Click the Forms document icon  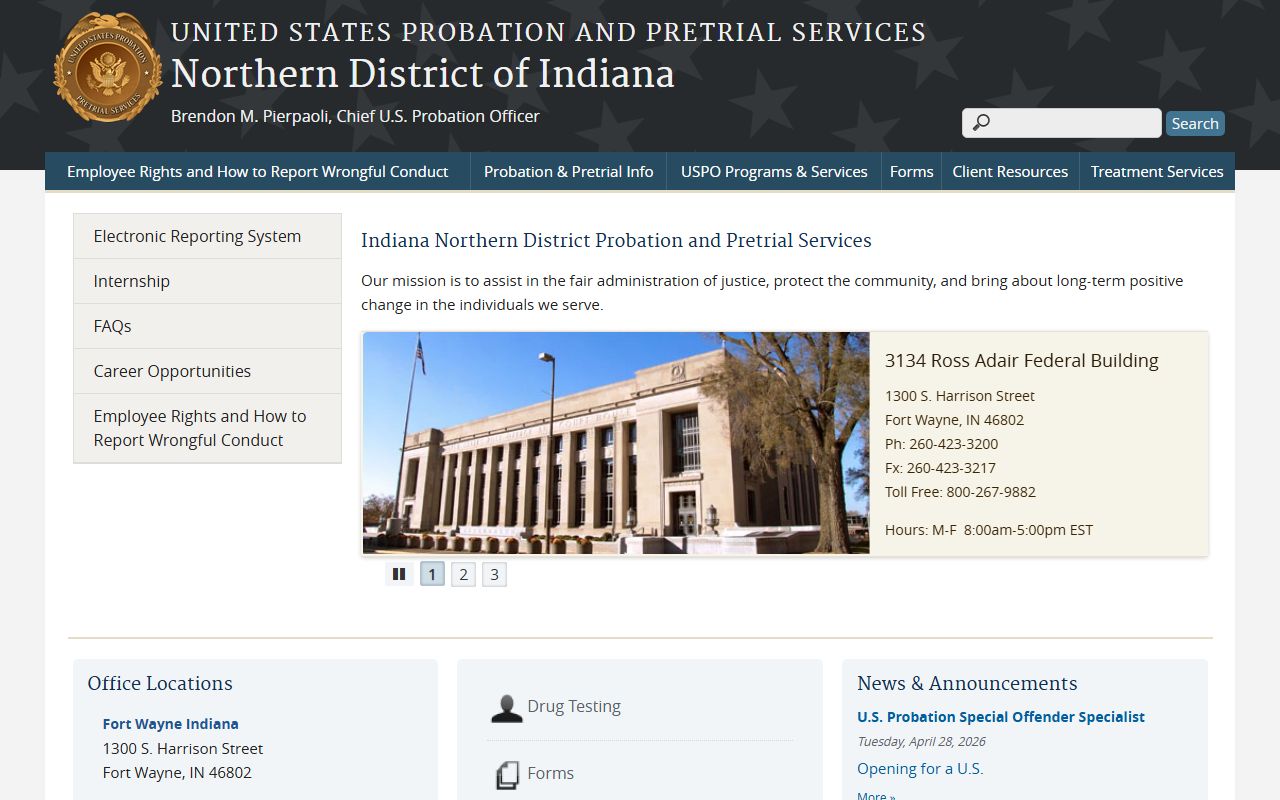[x=508, y=775]
